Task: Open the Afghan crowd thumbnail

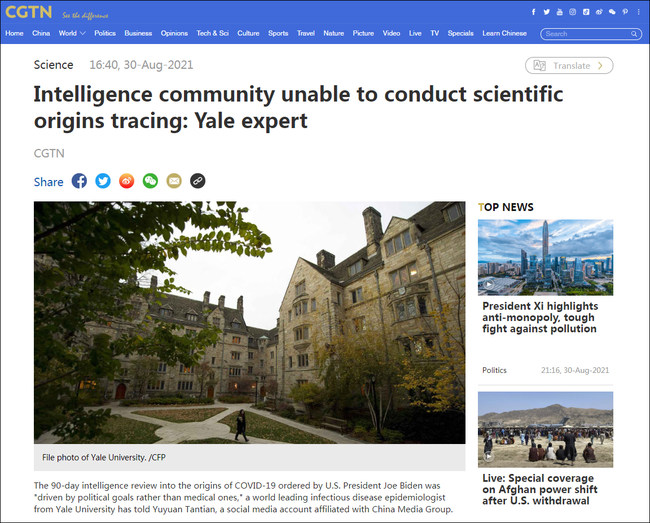Action: (546, 430)
